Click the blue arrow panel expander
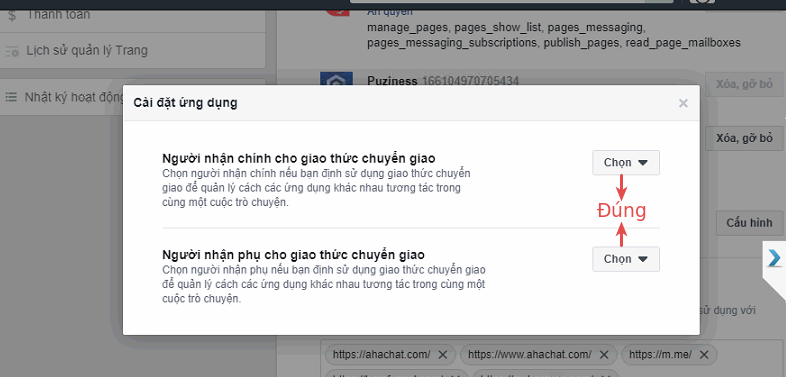The width and height of the screenshot is (786, 377). (774, 258)
